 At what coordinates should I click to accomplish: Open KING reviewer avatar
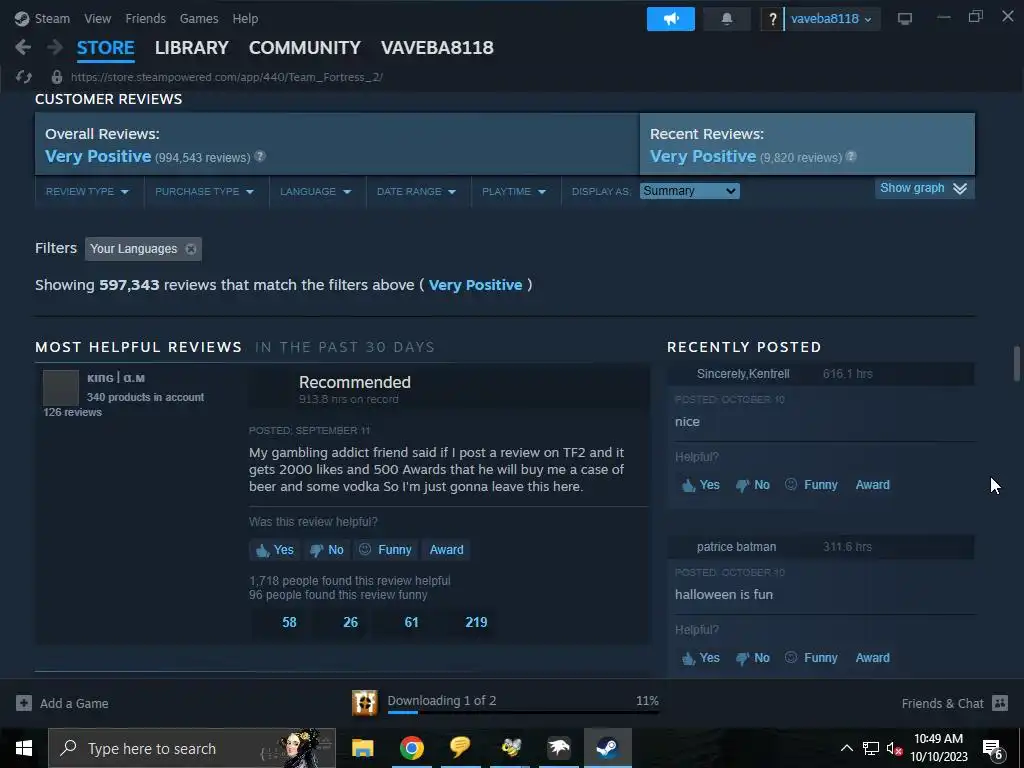click(x=61, y=388)
